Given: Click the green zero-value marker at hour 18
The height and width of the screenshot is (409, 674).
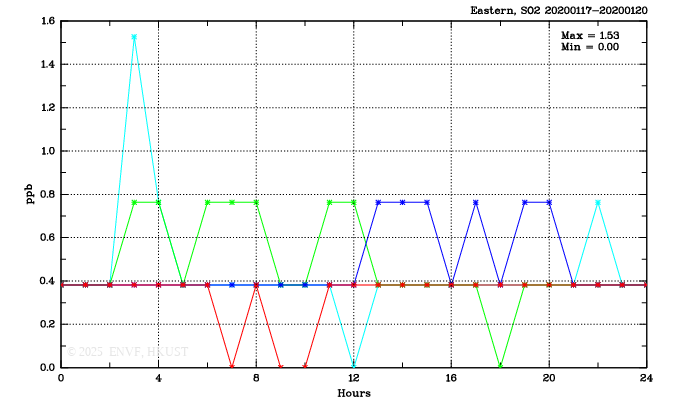Looking at the screenshot, I should pyautogui.click(x=500, y=367).
